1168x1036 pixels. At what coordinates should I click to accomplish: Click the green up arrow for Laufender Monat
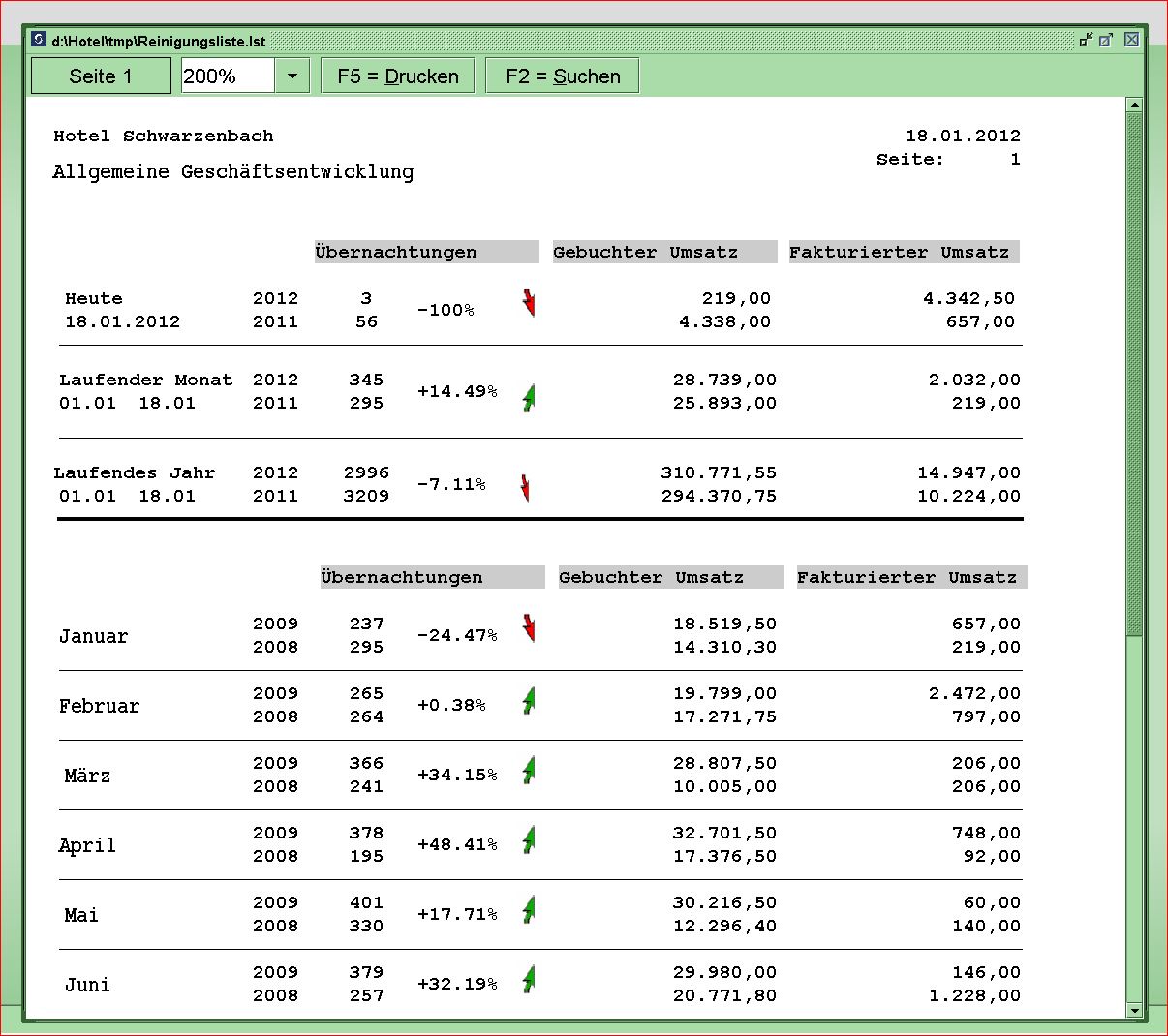(529, 397)
